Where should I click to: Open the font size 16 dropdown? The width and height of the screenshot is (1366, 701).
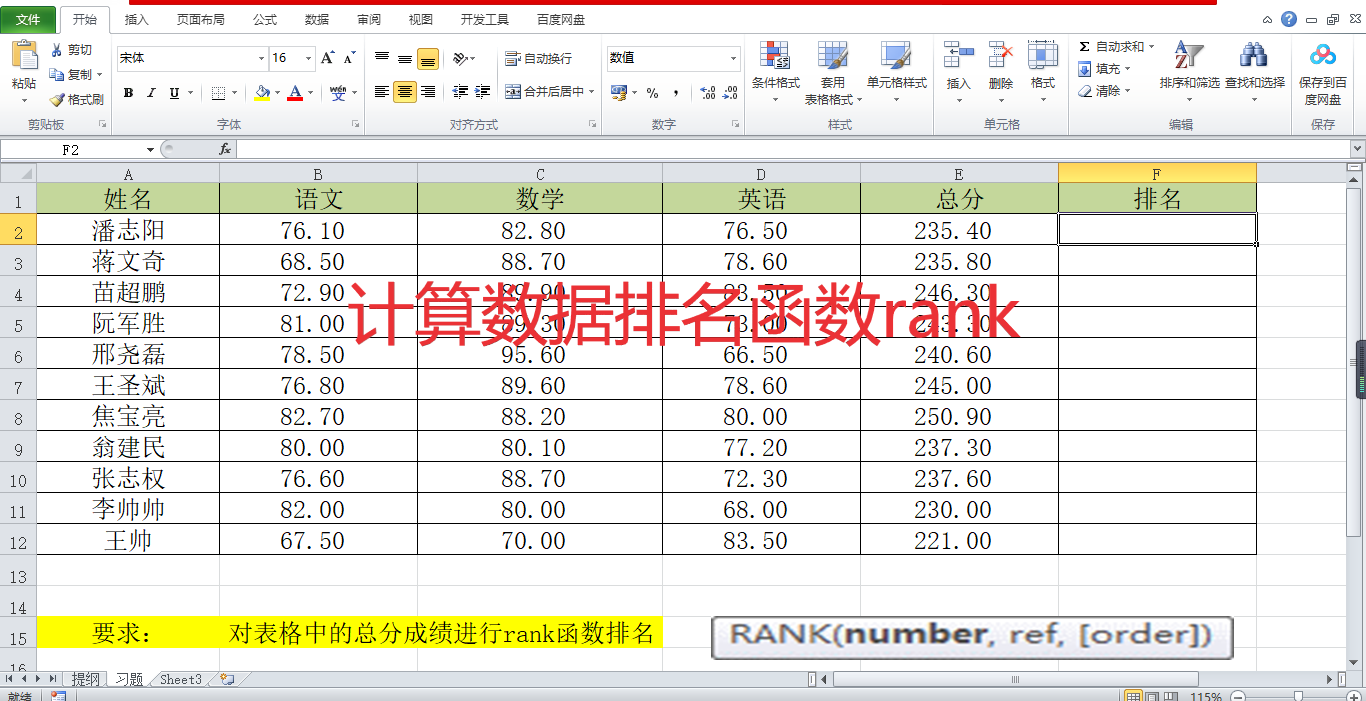coord(309,59)
